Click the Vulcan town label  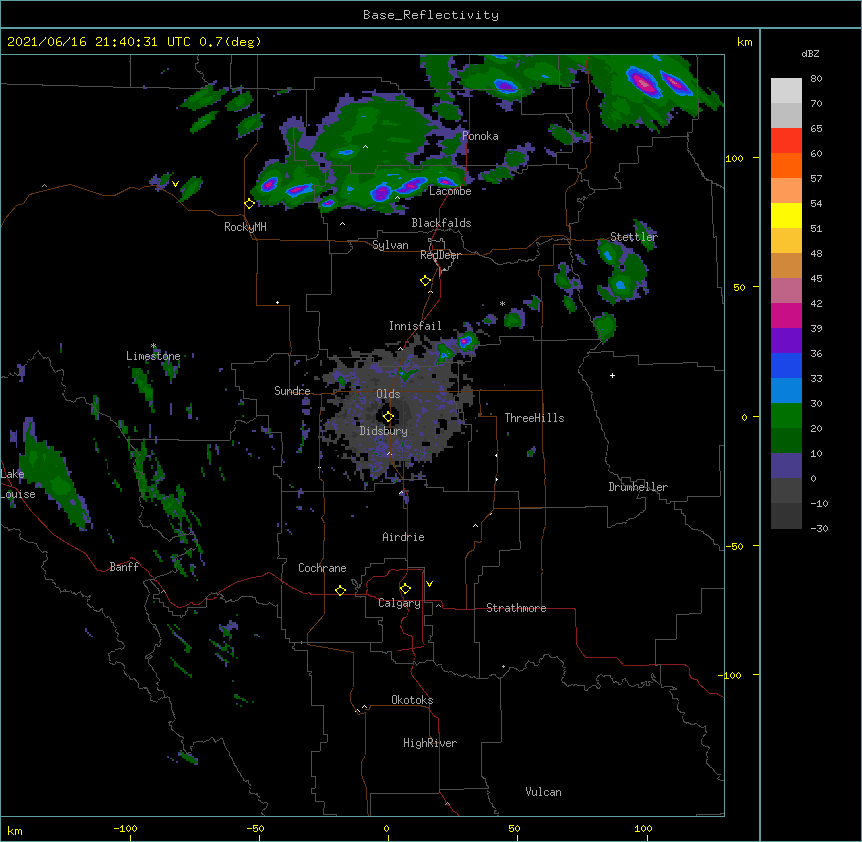point(543,792)
